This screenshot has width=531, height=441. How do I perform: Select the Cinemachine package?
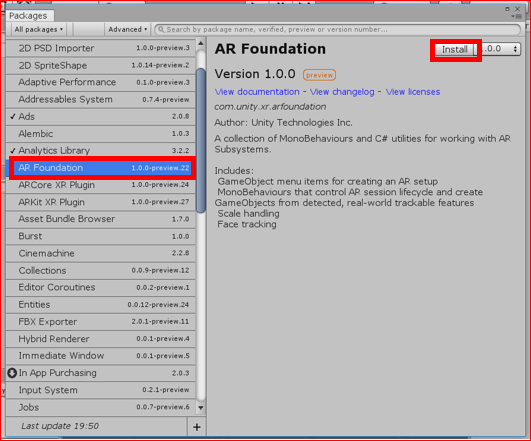click(101, 253)
